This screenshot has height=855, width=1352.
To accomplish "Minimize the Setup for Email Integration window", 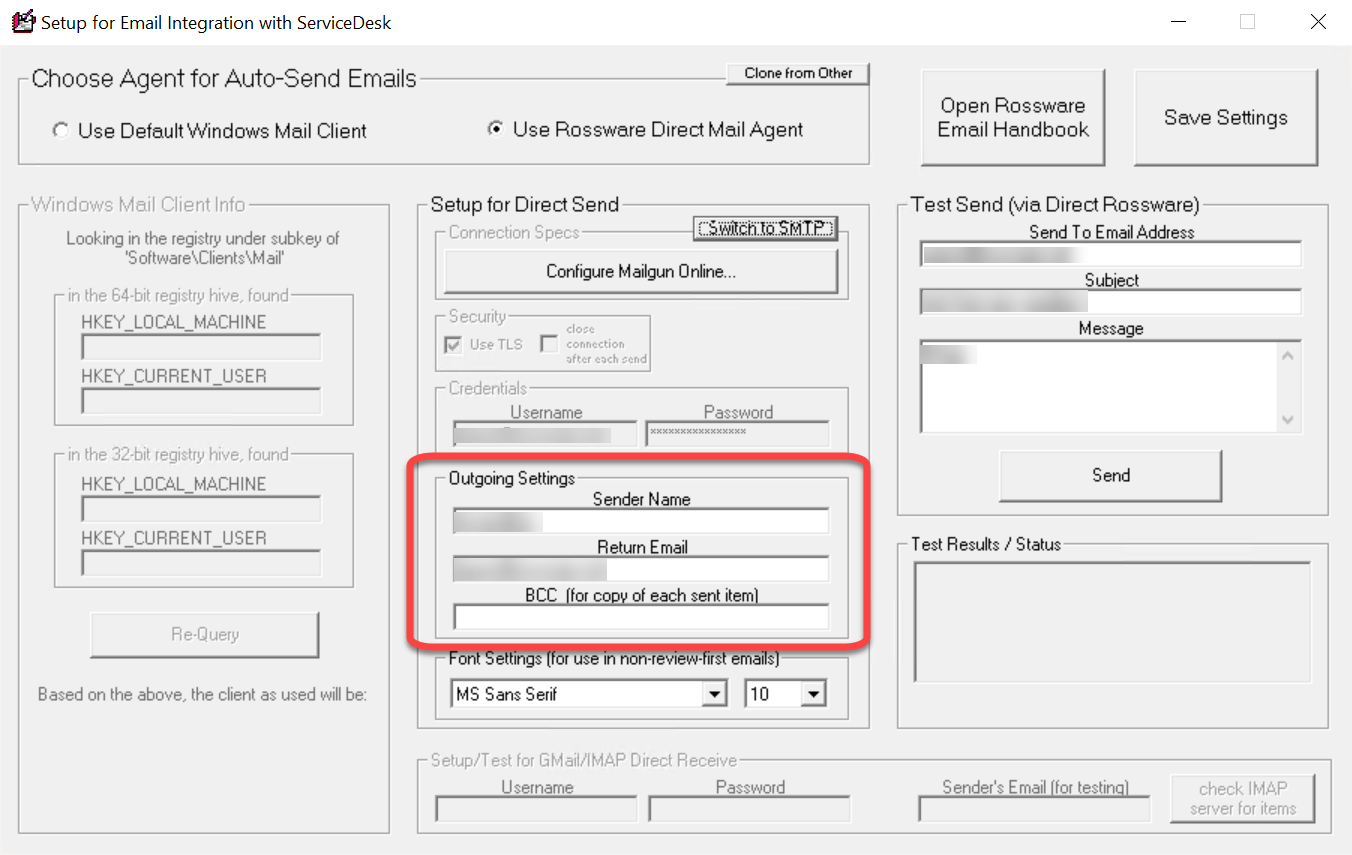I will pyautogui.click(x=1178, y=22).
